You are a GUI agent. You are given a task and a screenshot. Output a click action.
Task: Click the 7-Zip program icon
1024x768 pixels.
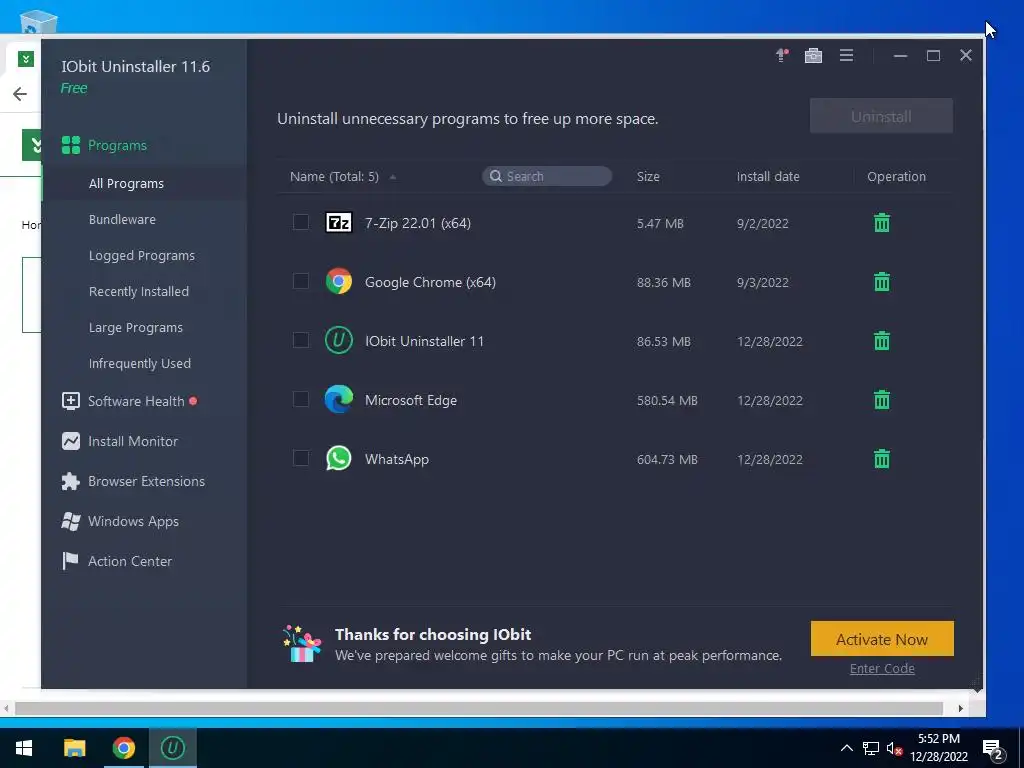[x=339, y=223]
